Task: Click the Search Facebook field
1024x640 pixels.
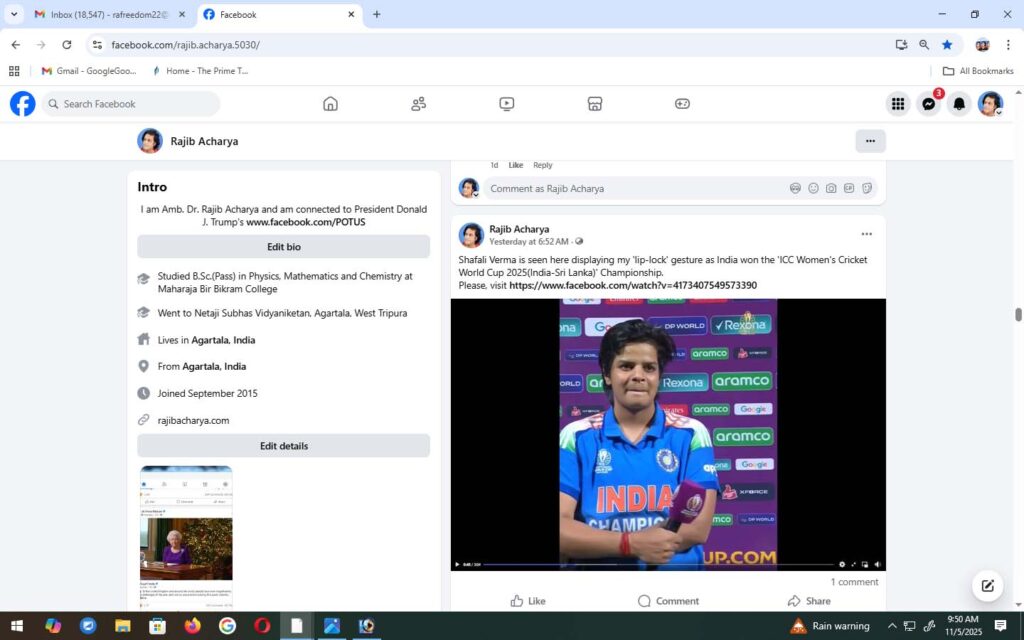Action: tap(135, 104)
